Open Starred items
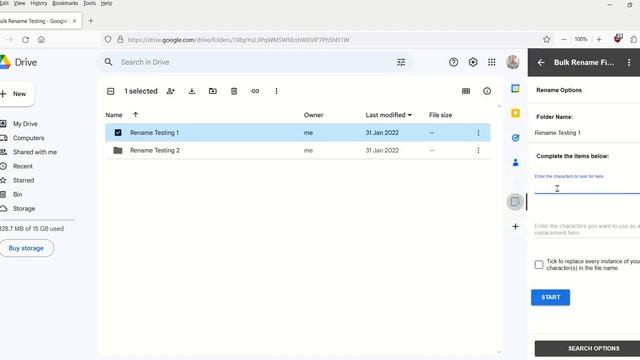 23,180
